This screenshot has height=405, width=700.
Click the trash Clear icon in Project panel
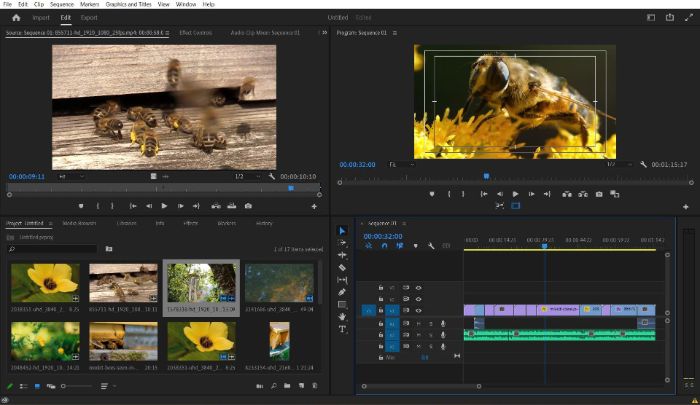(x=315, y=386)
